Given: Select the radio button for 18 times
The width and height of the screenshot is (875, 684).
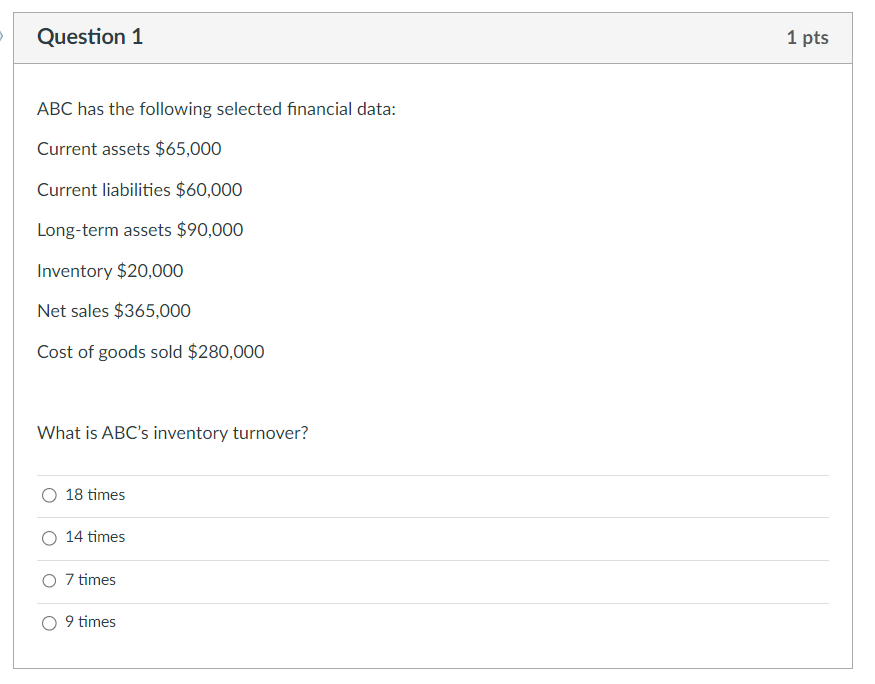Looking at the screenshot, I should [x=49, y=494].
